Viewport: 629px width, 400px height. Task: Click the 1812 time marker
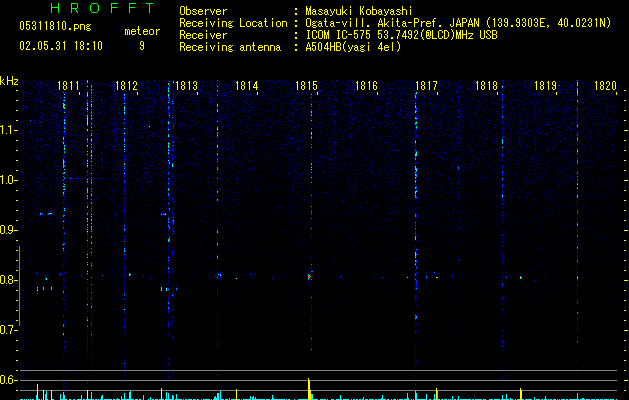click(126, 86)
